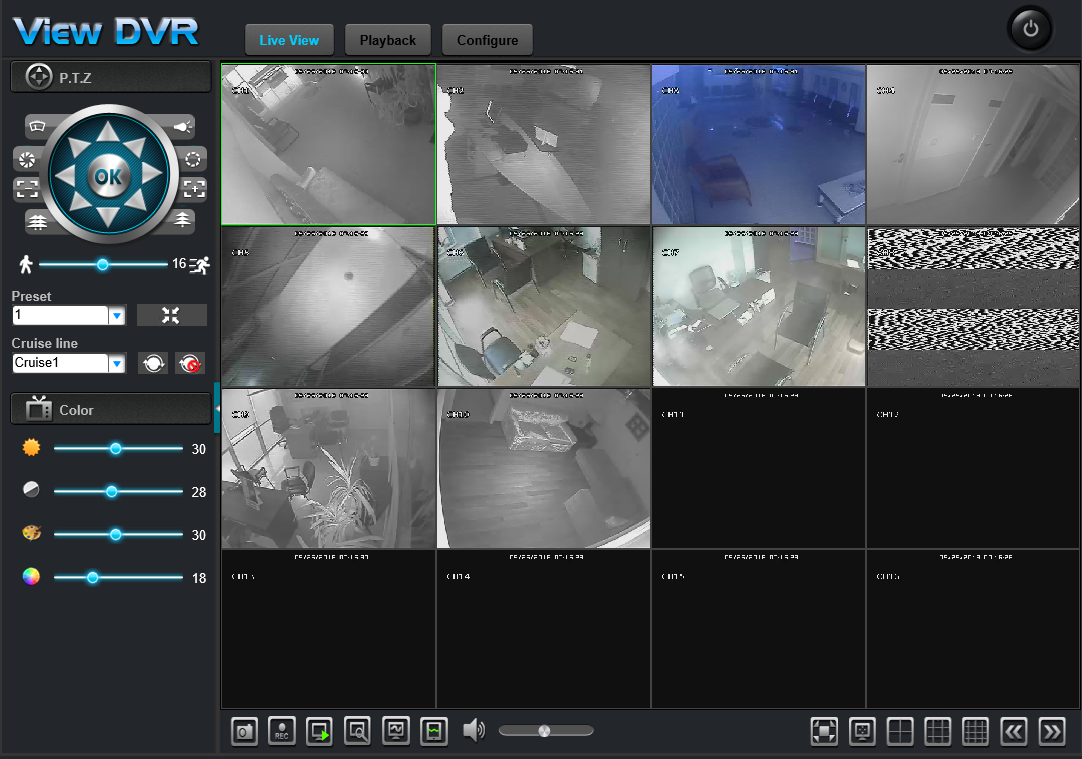Click the Color panel header button

tap(111, 409)
